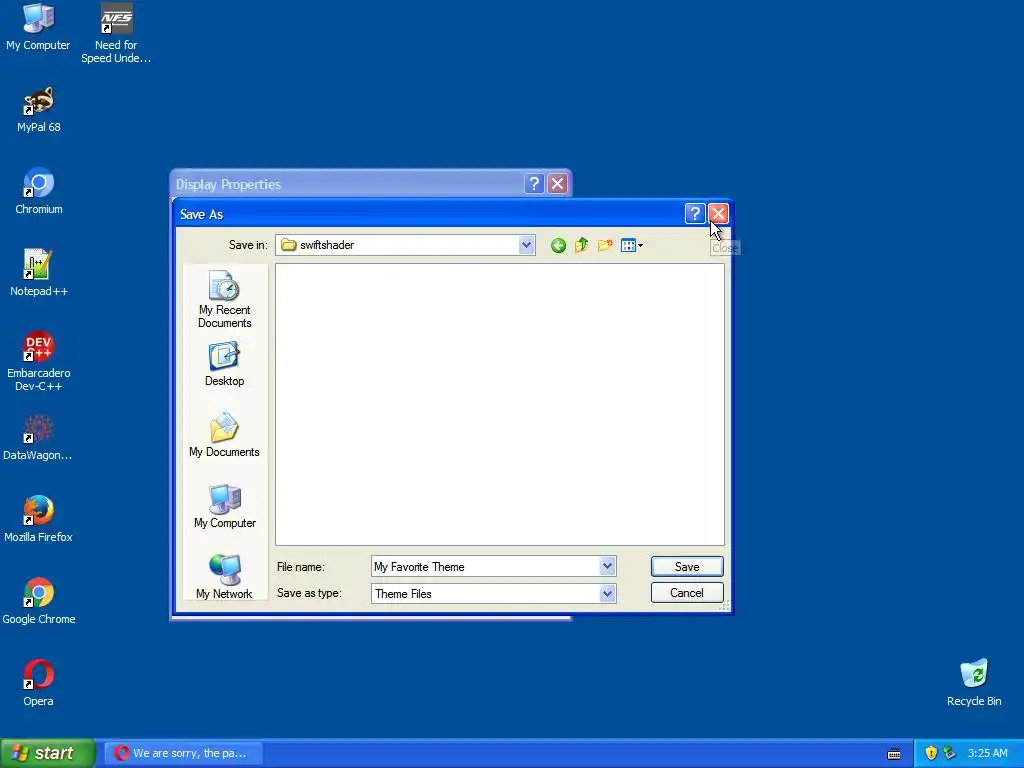1024x768 pixels.
Task: Click the Cancel button
Action: 687,593
